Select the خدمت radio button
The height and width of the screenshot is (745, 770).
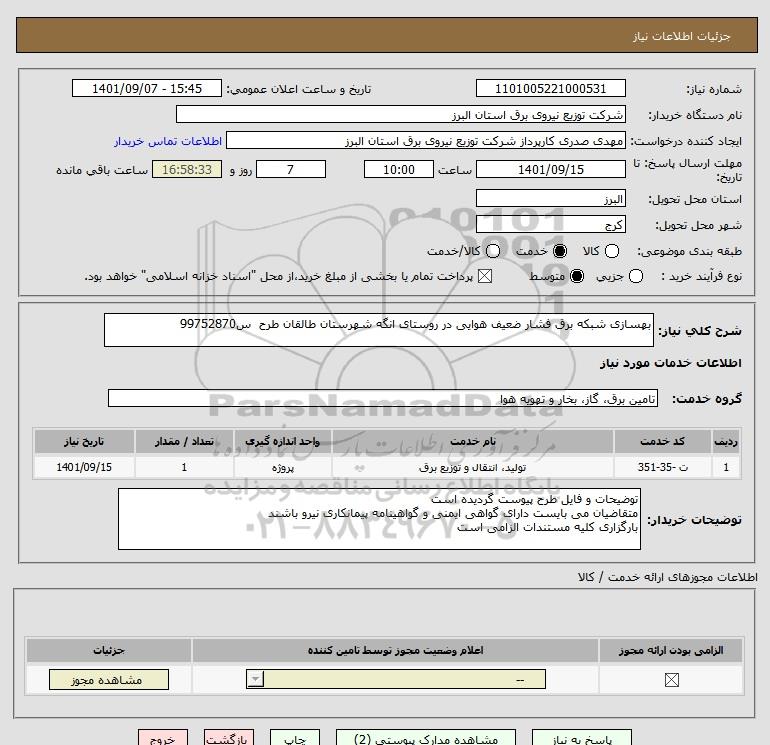559,251
